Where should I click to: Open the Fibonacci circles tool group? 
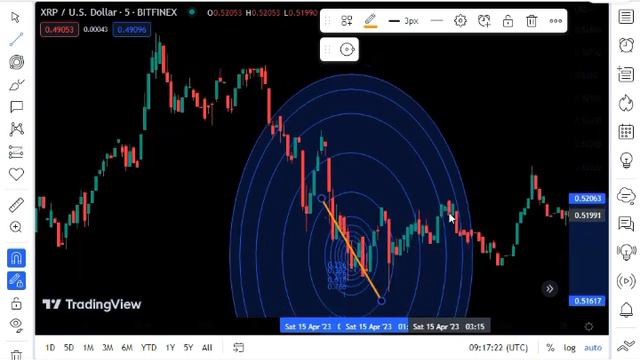pos(16,62)
